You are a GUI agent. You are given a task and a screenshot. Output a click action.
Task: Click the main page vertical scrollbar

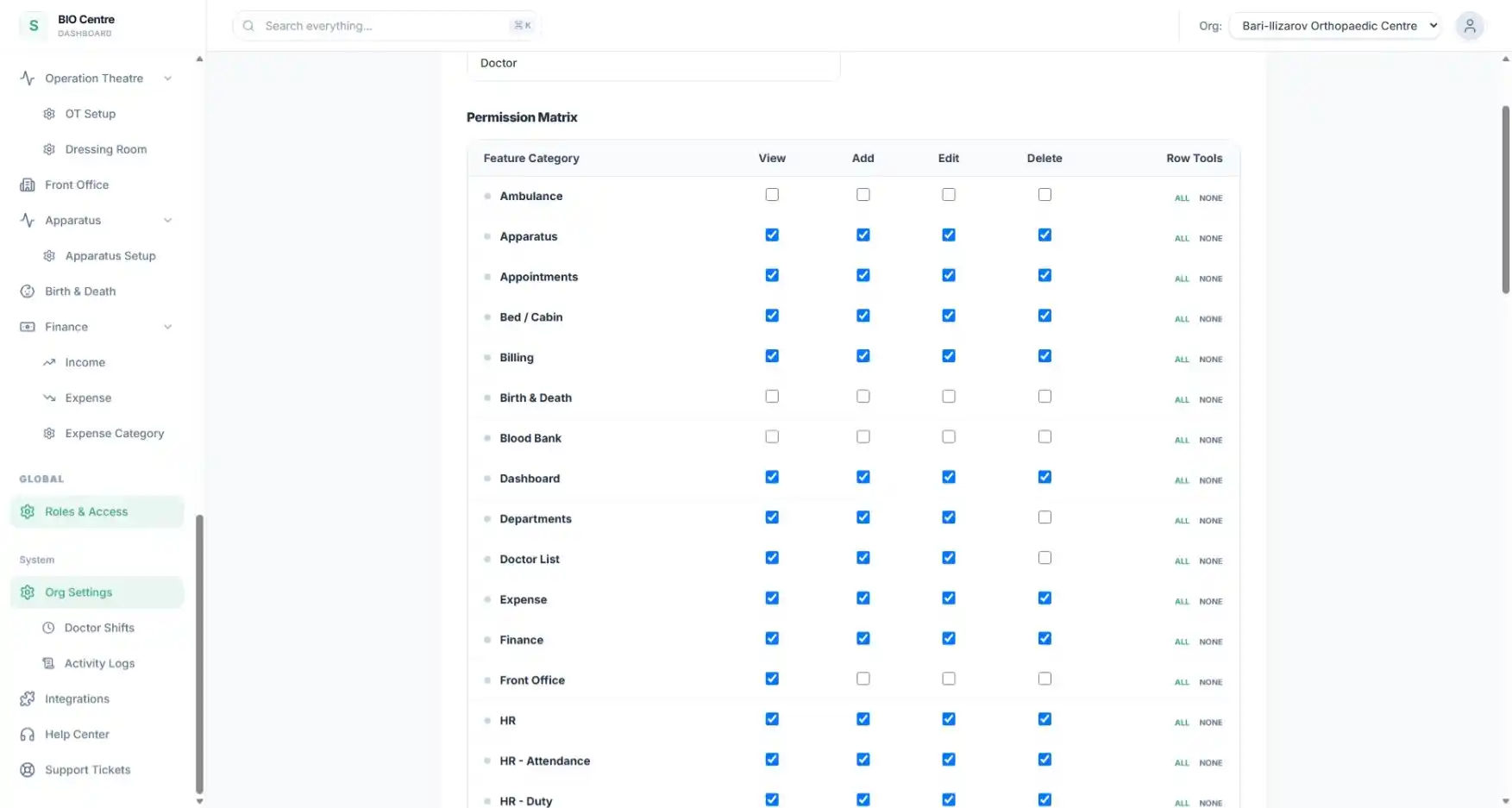1505,200
